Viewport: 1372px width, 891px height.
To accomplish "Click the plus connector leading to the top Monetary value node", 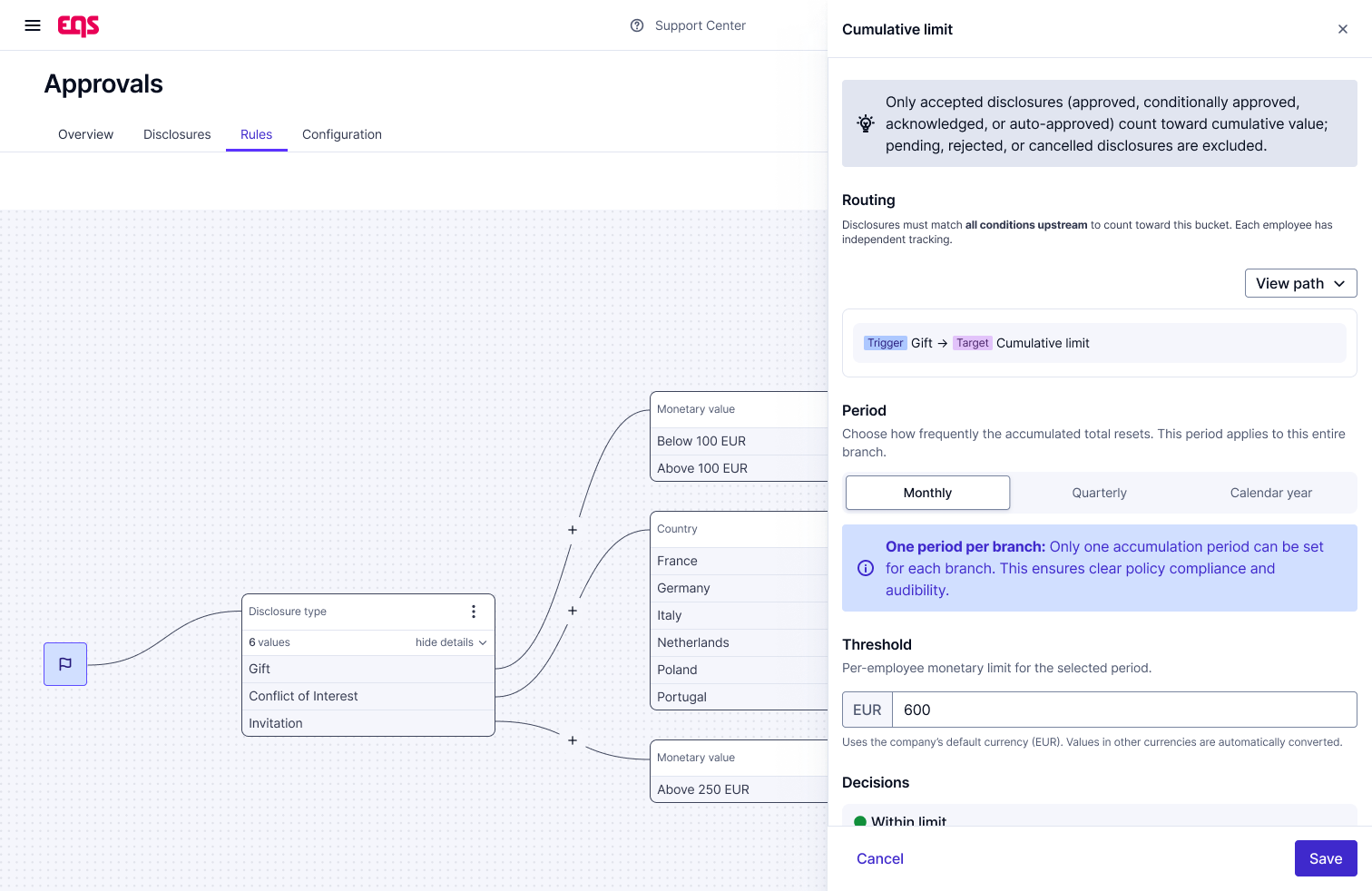I will (573, 530).
